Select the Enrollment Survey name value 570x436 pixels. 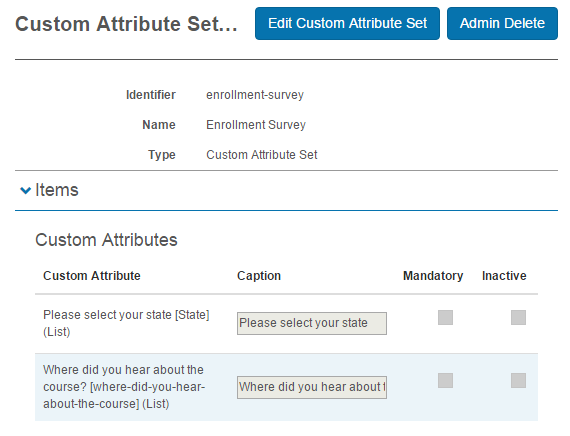(x=256, y=125)
